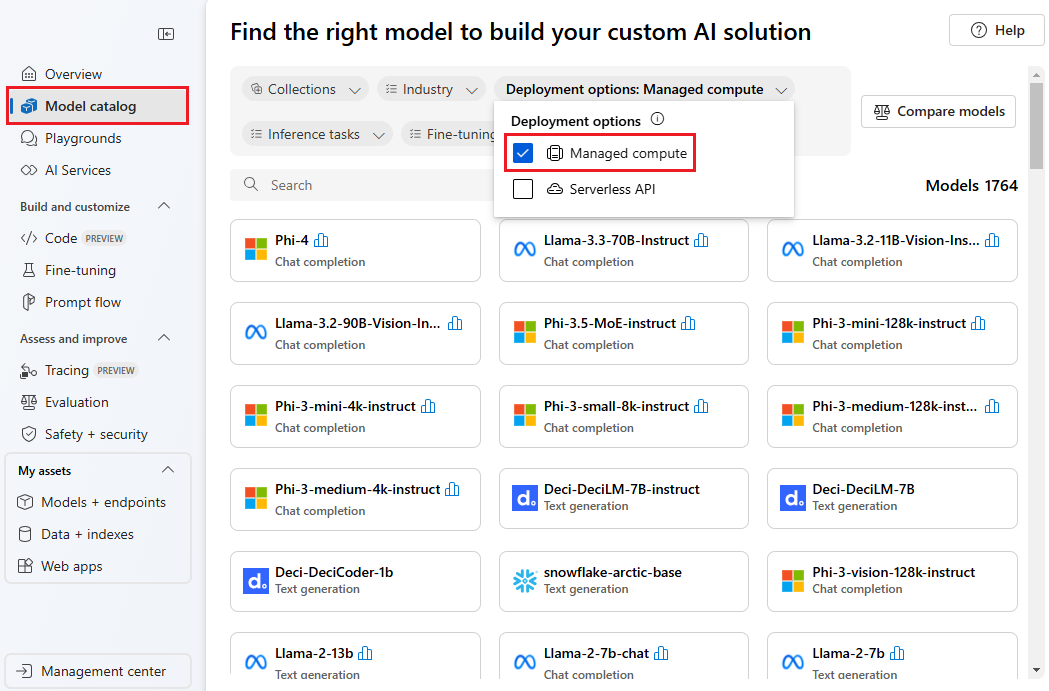Click the Deci logo on Deci-DeciCoder-1b
Image resolution: width=1049 pixels, height=691 pixels.
[256, 581]
